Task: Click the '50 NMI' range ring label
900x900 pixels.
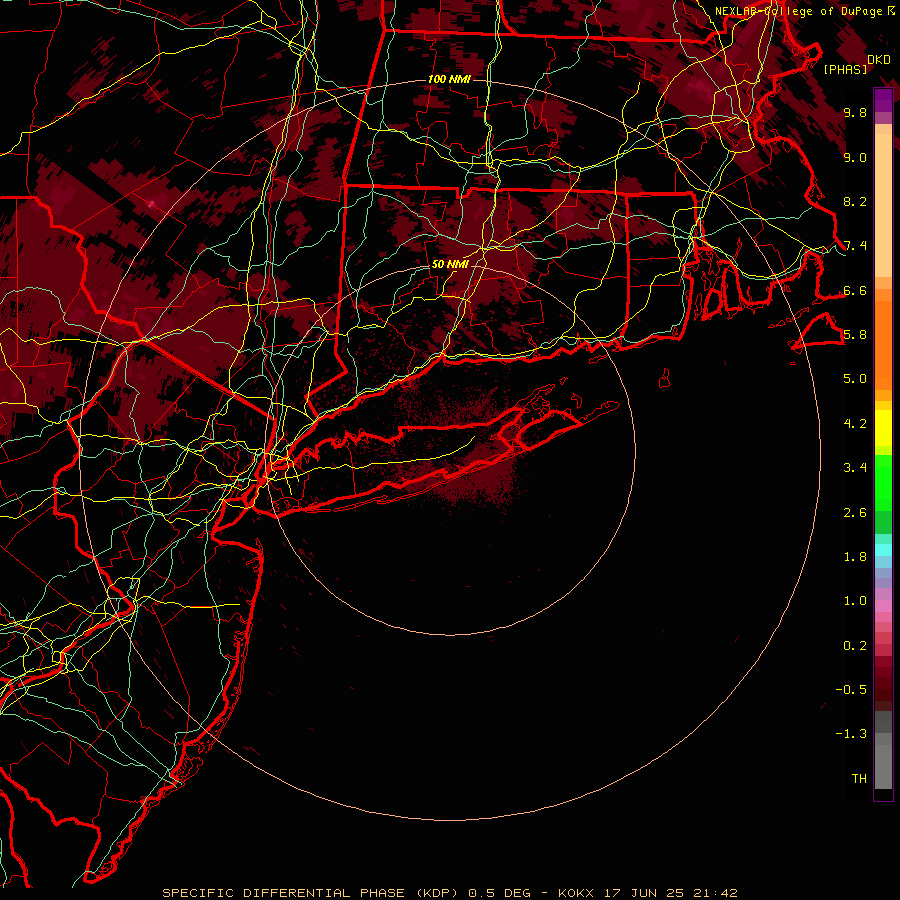Action: [x=450, y=265]
